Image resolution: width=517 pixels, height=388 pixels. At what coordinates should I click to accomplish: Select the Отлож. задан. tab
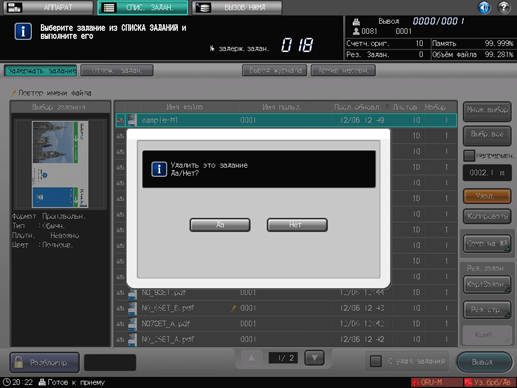(117, 70)
